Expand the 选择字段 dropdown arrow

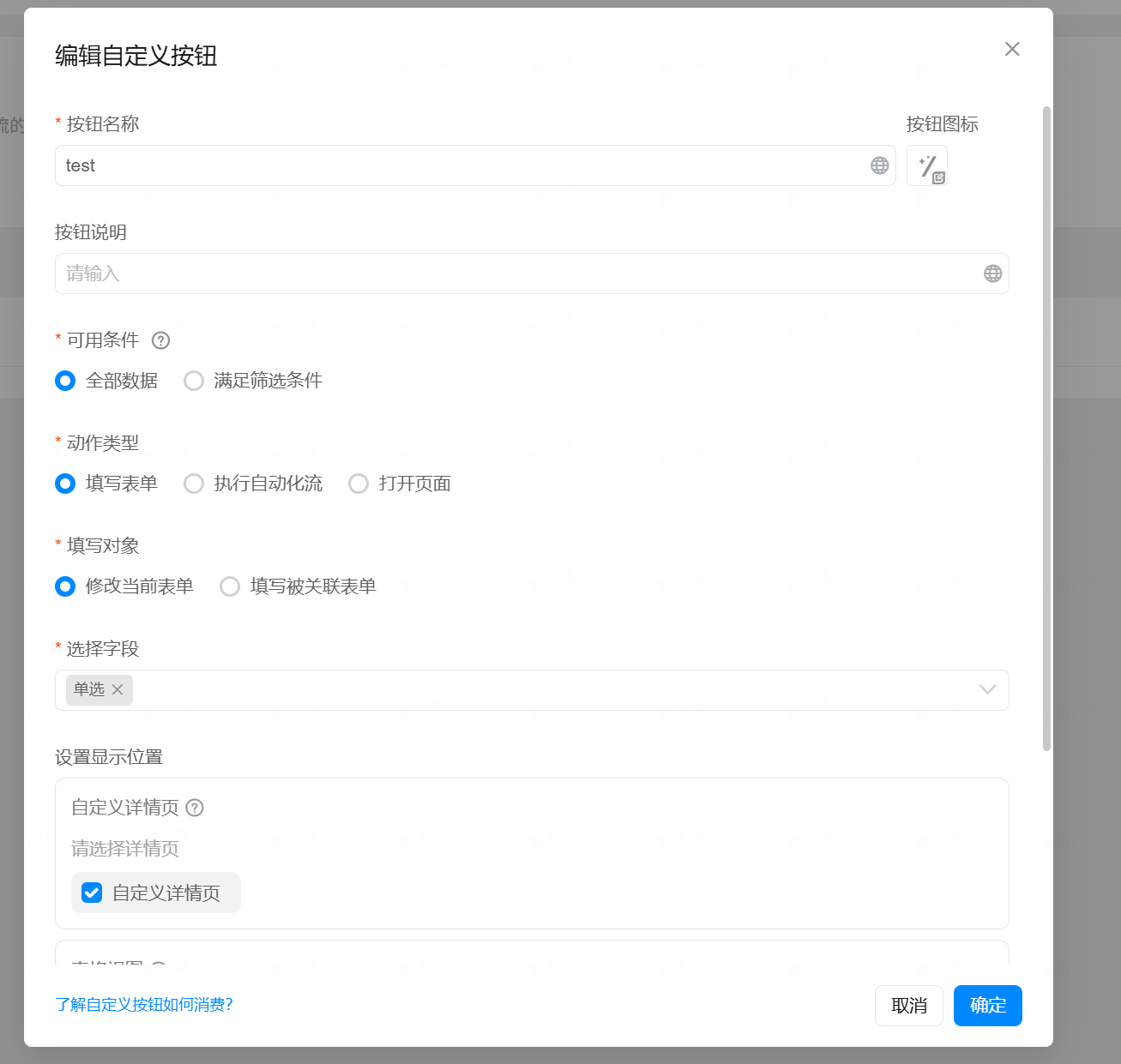click(987, 689)
